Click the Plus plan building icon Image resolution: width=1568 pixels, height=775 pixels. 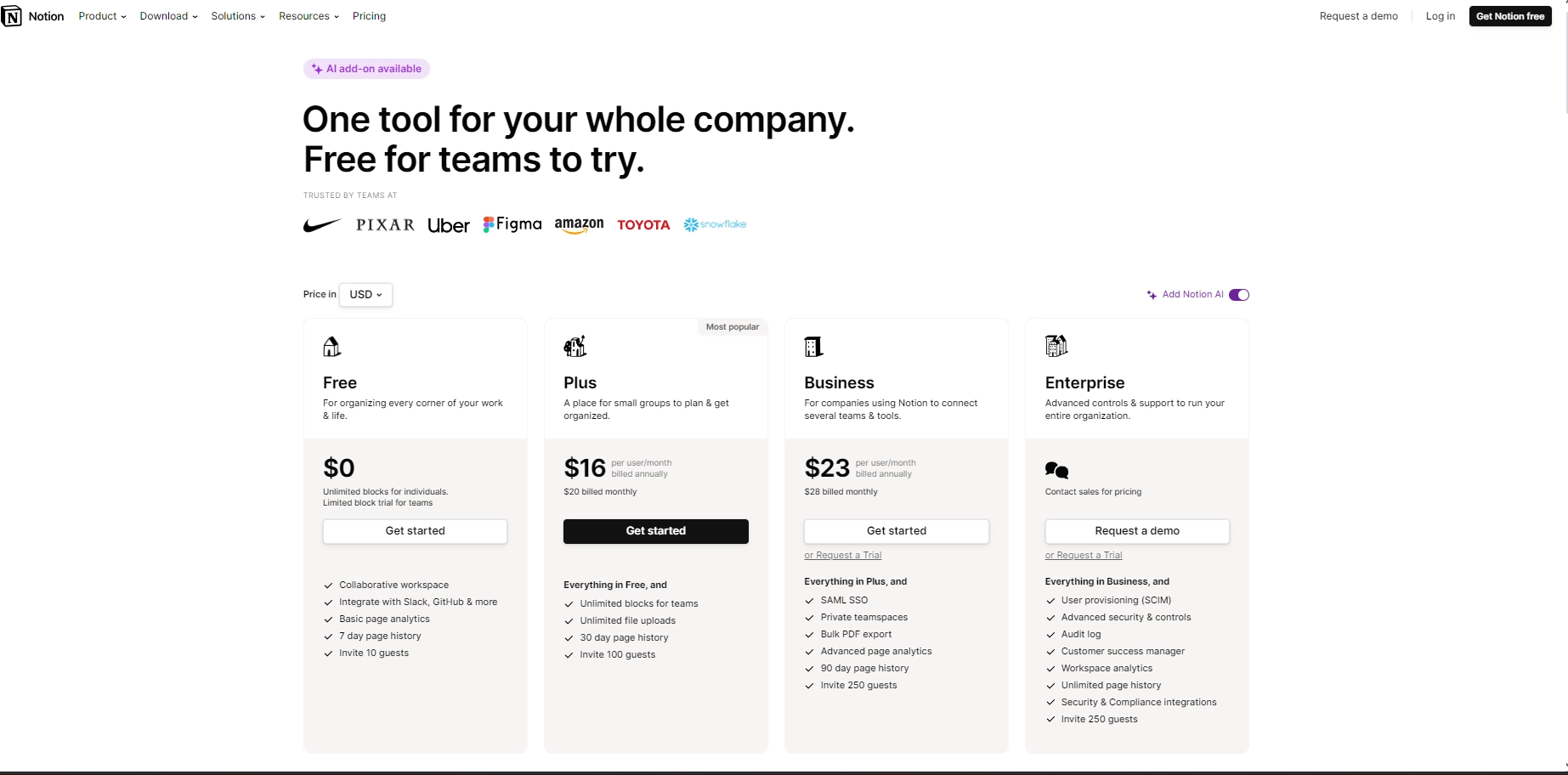(x=575, y=347)
